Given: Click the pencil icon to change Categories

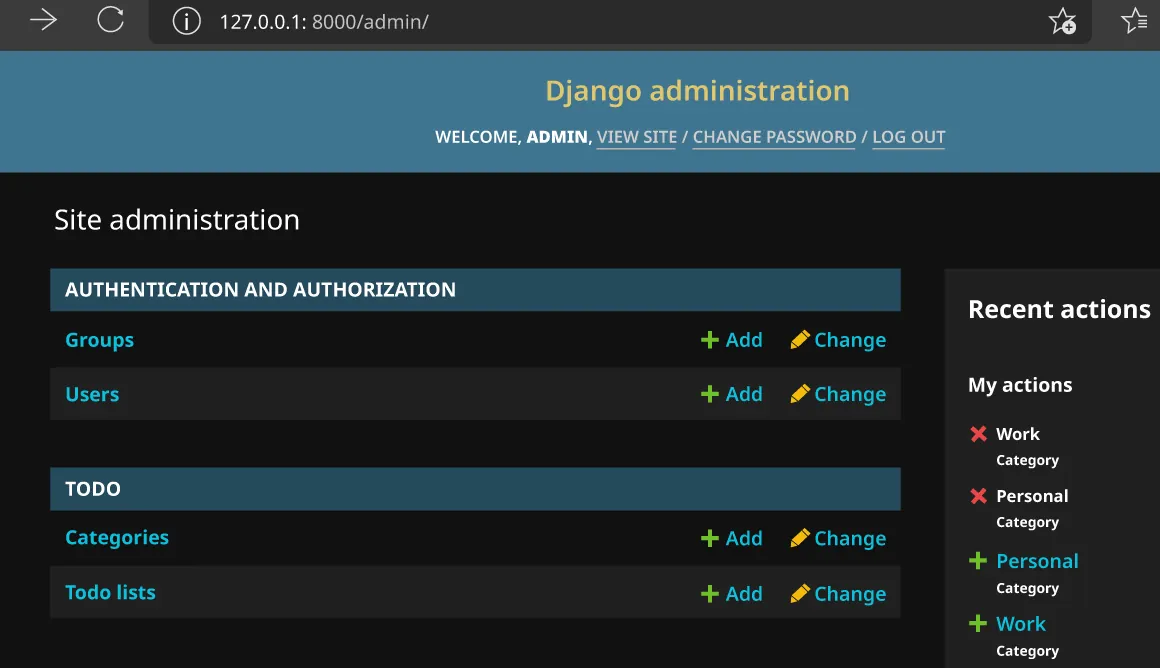Looking at the screenshot, I should click(x=800, y=538).
